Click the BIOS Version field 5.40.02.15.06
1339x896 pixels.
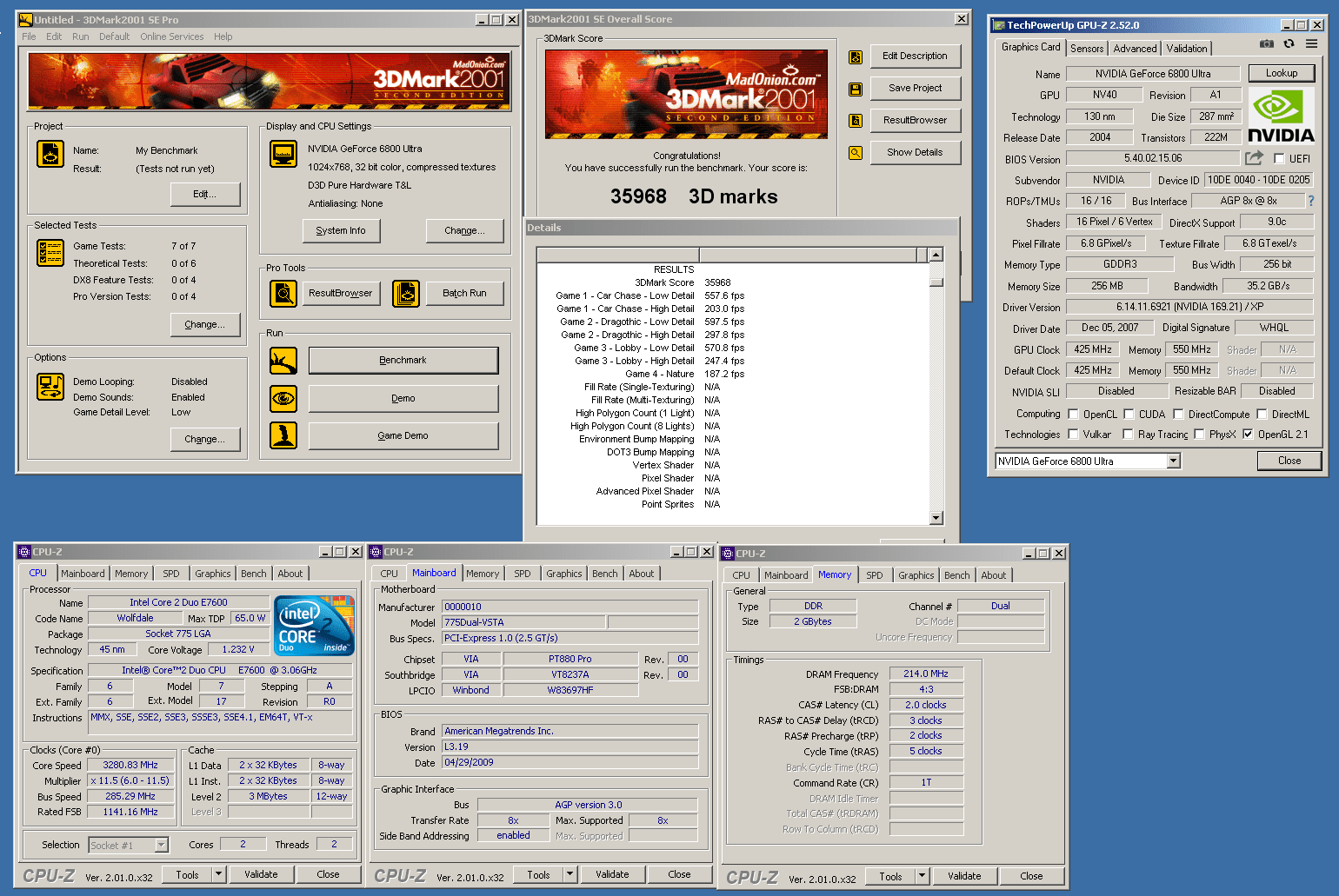pos(1153,158)
